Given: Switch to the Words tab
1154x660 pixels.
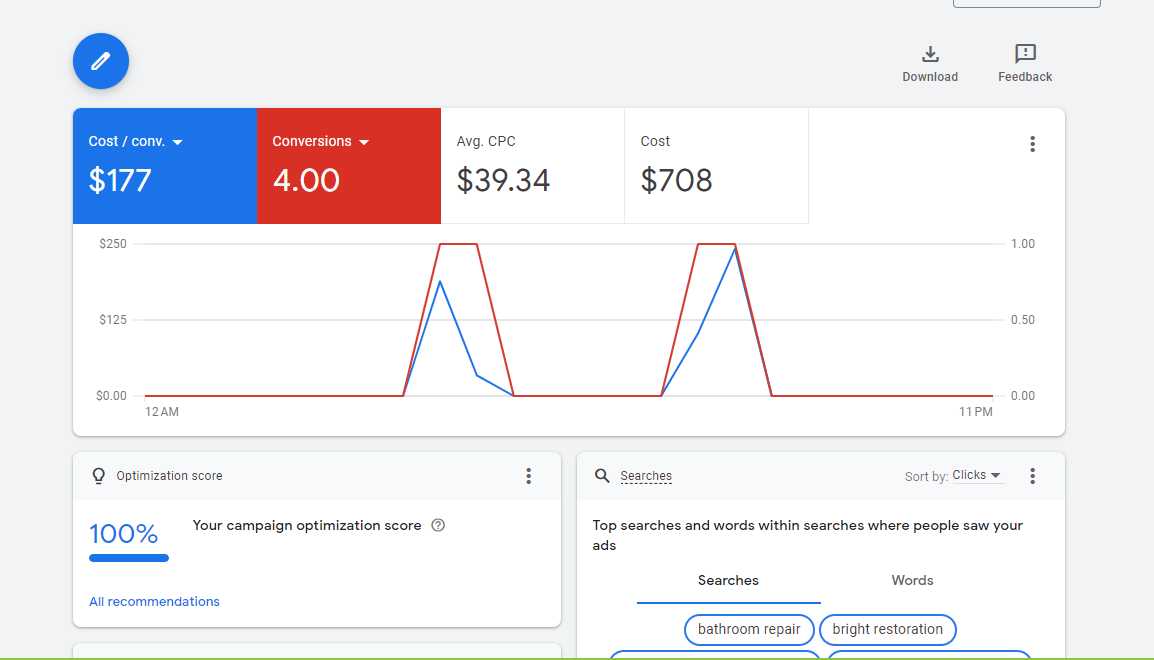Looking at the screenshot, I should click(x=912, y=581).
